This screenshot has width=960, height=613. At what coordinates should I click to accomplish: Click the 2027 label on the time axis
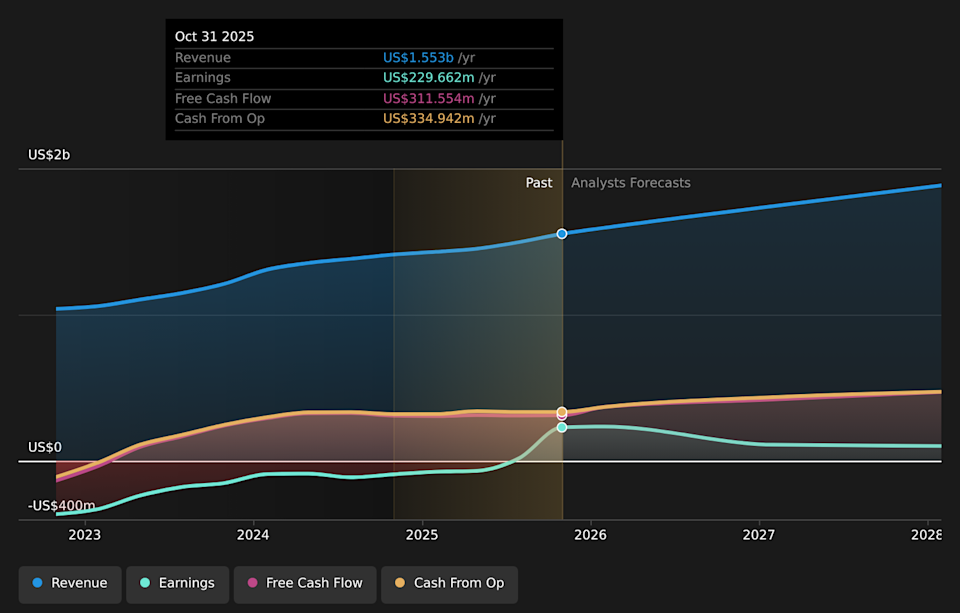click(759, 535)
